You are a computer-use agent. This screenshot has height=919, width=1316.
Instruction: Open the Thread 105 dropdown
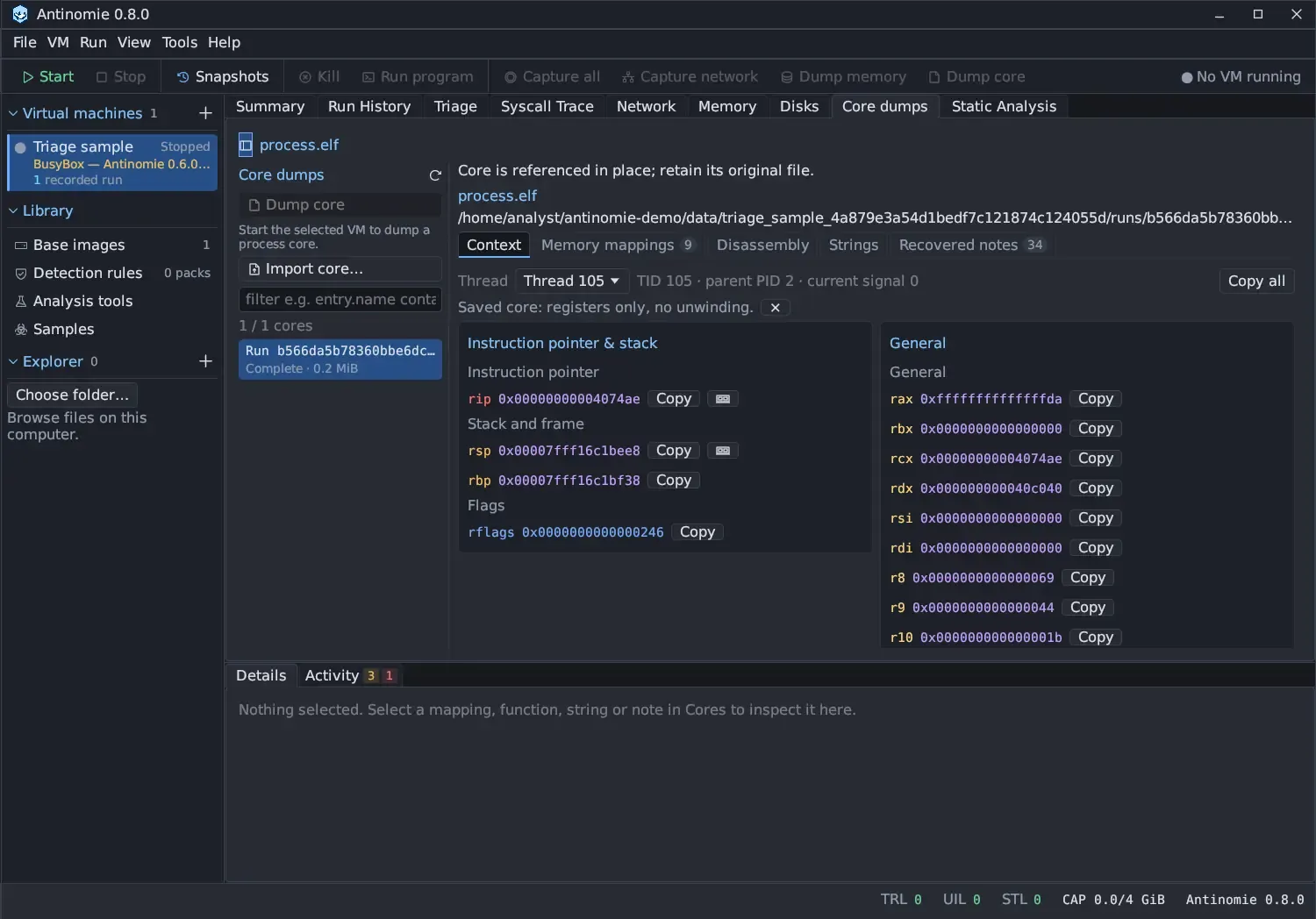click(x=571, y=281)
